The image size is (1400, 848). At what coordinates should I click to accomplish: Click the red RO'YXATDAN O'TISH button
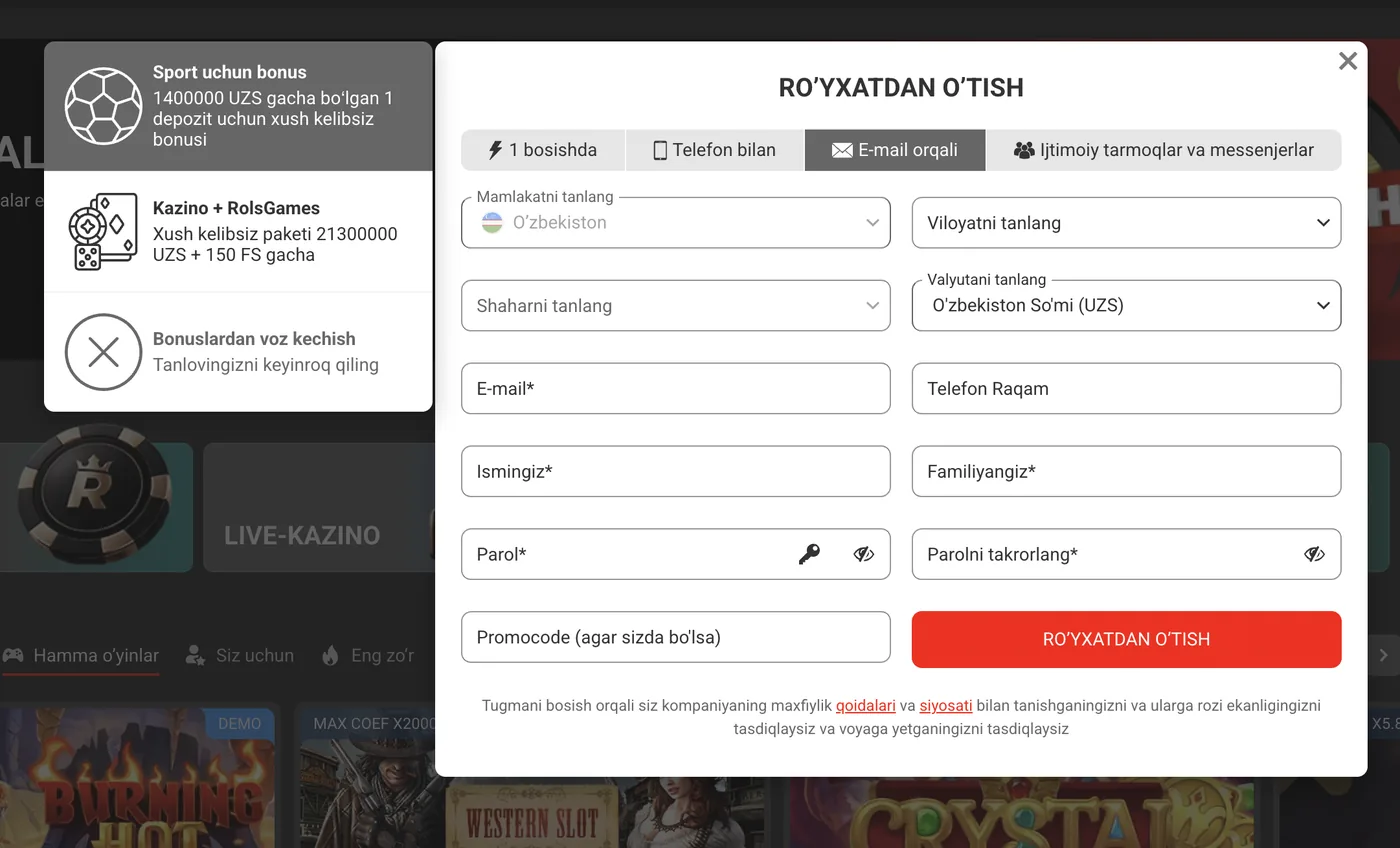(1126, 639)
